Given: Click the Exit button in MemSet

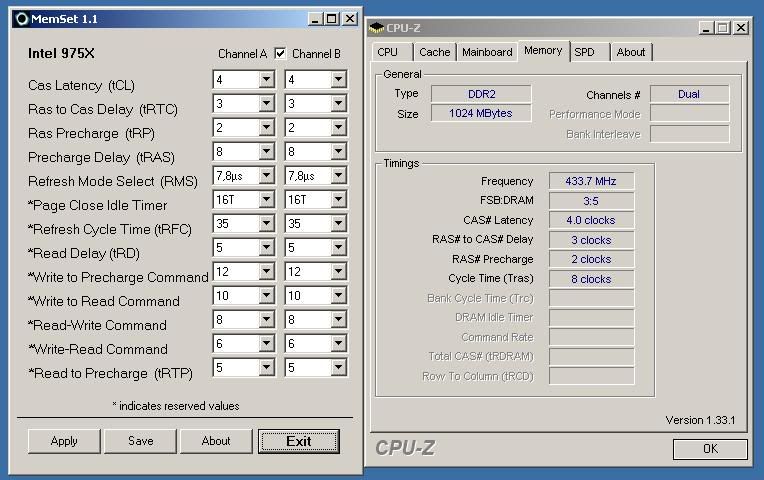Looking at the screenshot, I should [299, 441].
